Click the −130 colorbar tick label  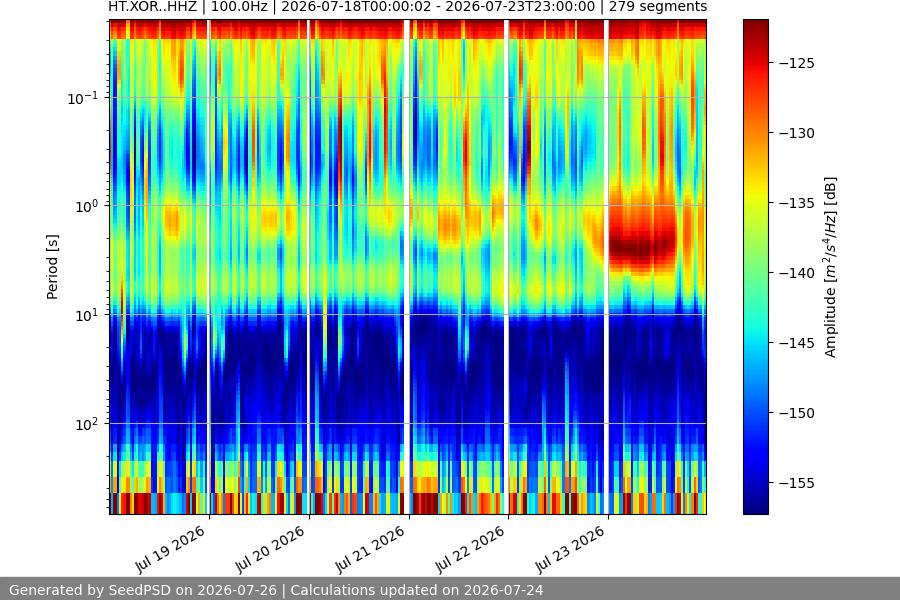797,133
